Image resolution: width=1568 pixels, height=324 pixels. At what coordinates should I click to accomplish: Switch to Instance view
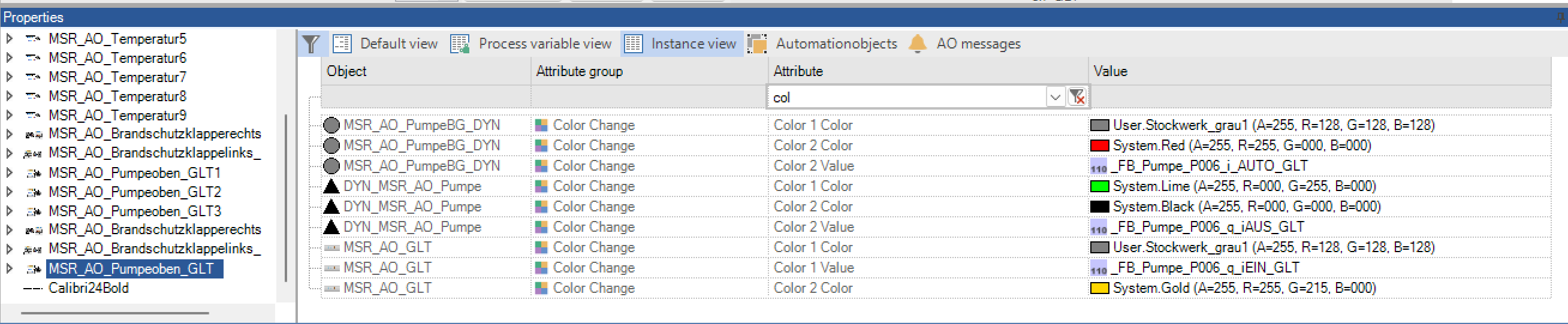693,44
